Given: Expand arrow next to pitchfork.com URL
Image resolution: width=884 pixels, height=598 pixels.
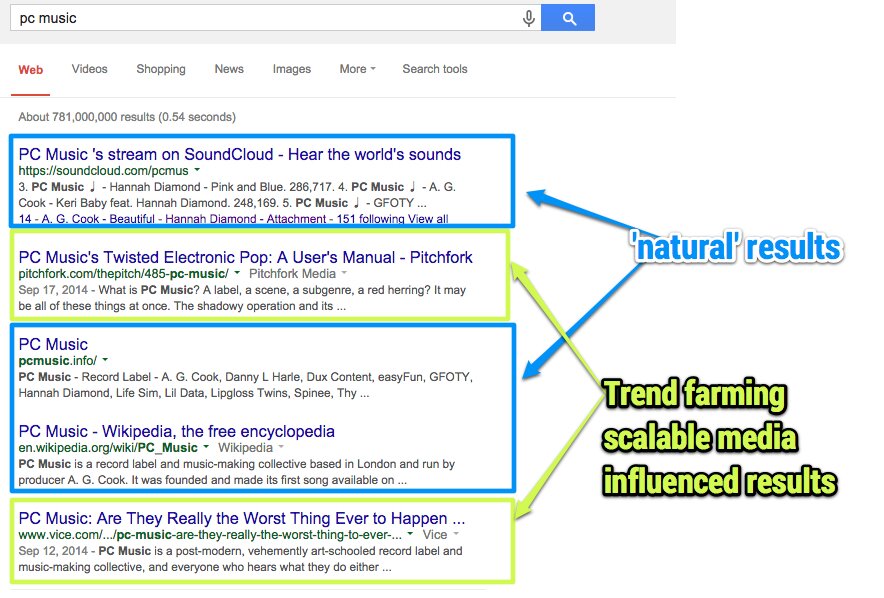Looking at the screenshot, I should click(237, 273).
